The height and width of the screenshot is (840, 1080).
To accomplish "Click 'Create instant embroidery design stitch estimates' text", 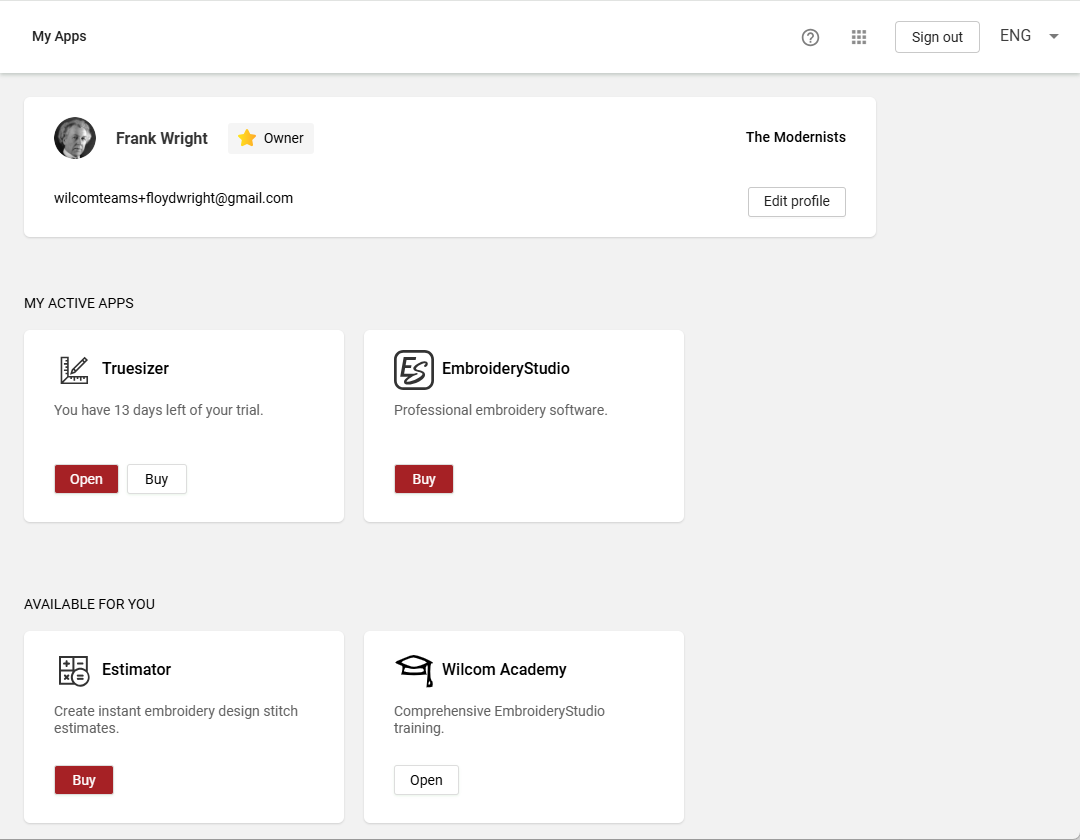I will coord(176,720).
